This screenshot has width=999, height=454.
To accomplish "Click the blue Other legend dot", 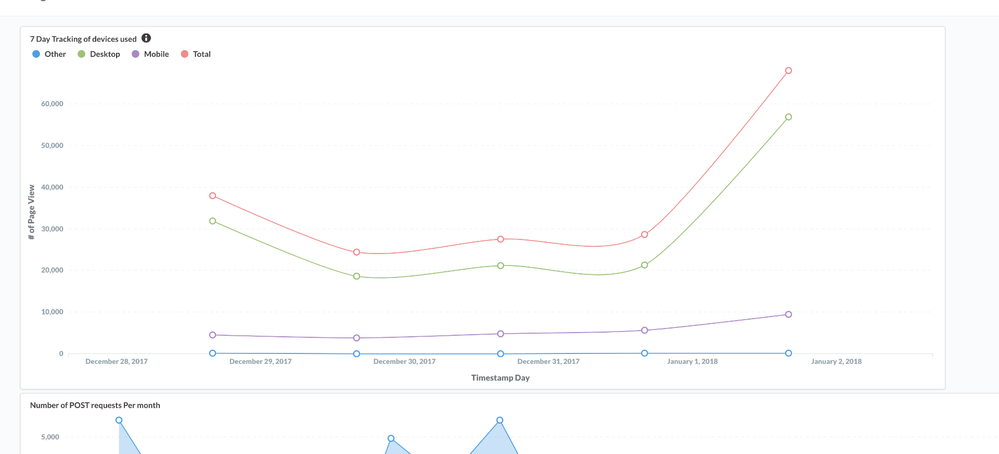I will coord(36,54).
